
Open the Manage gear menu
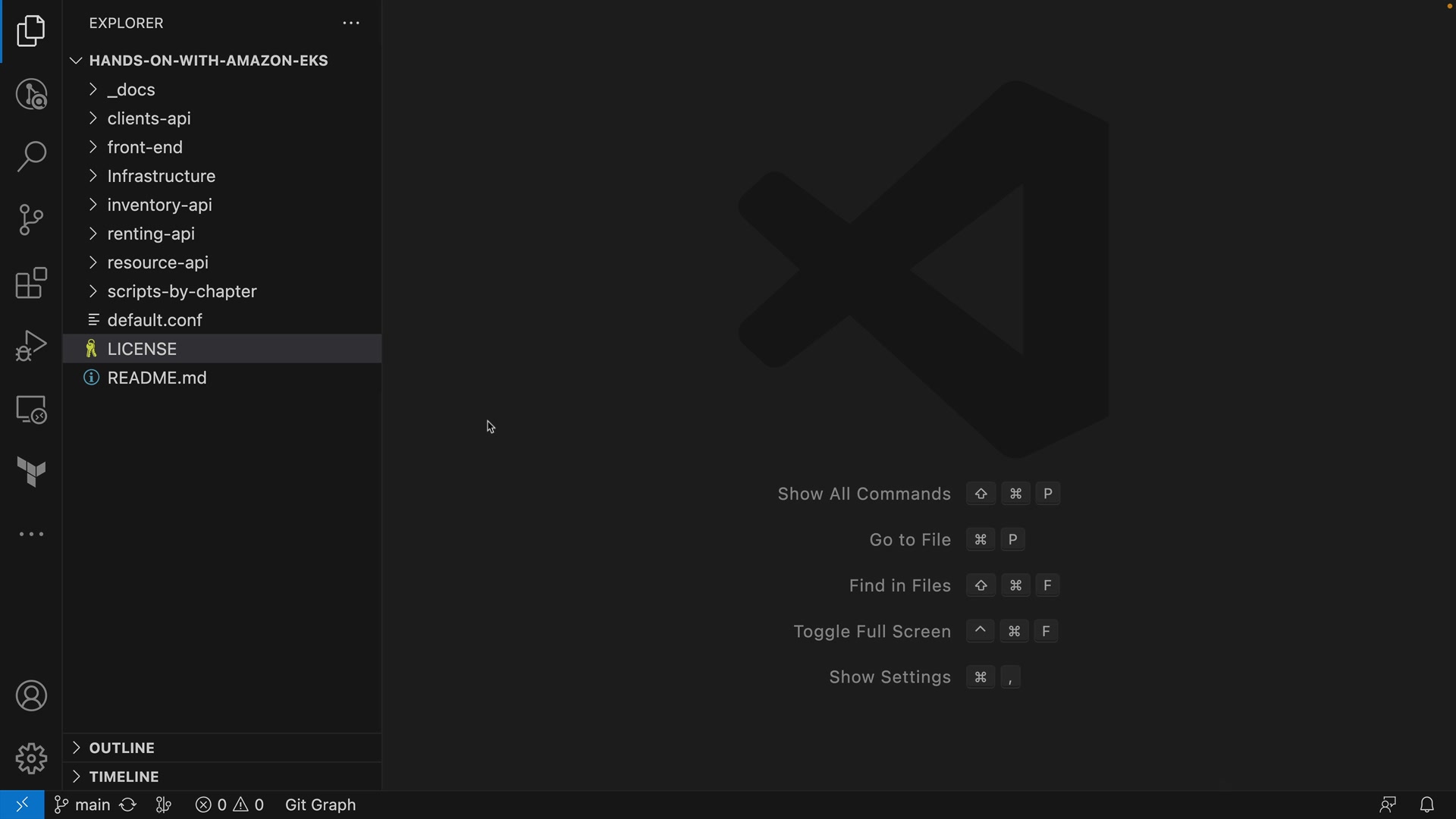tap(31, 758)
